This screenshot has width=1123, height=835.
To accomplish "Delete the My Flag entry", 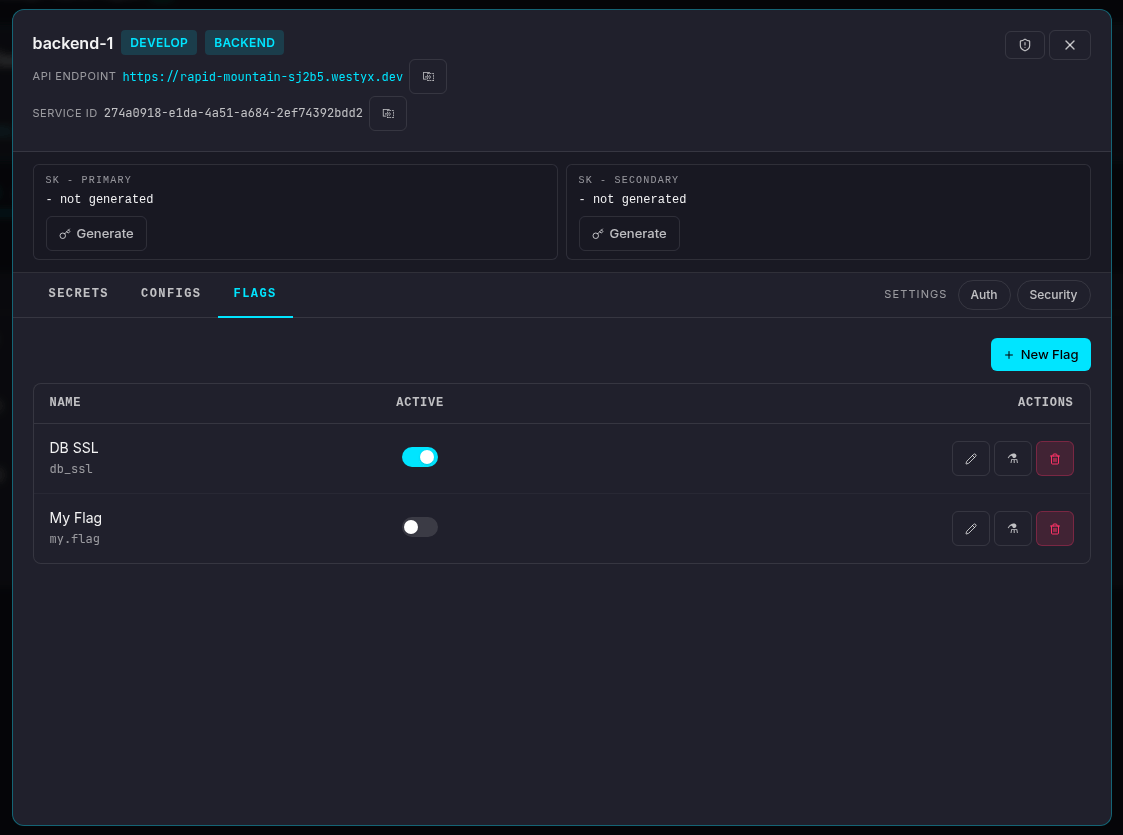I will [1054, 529].
